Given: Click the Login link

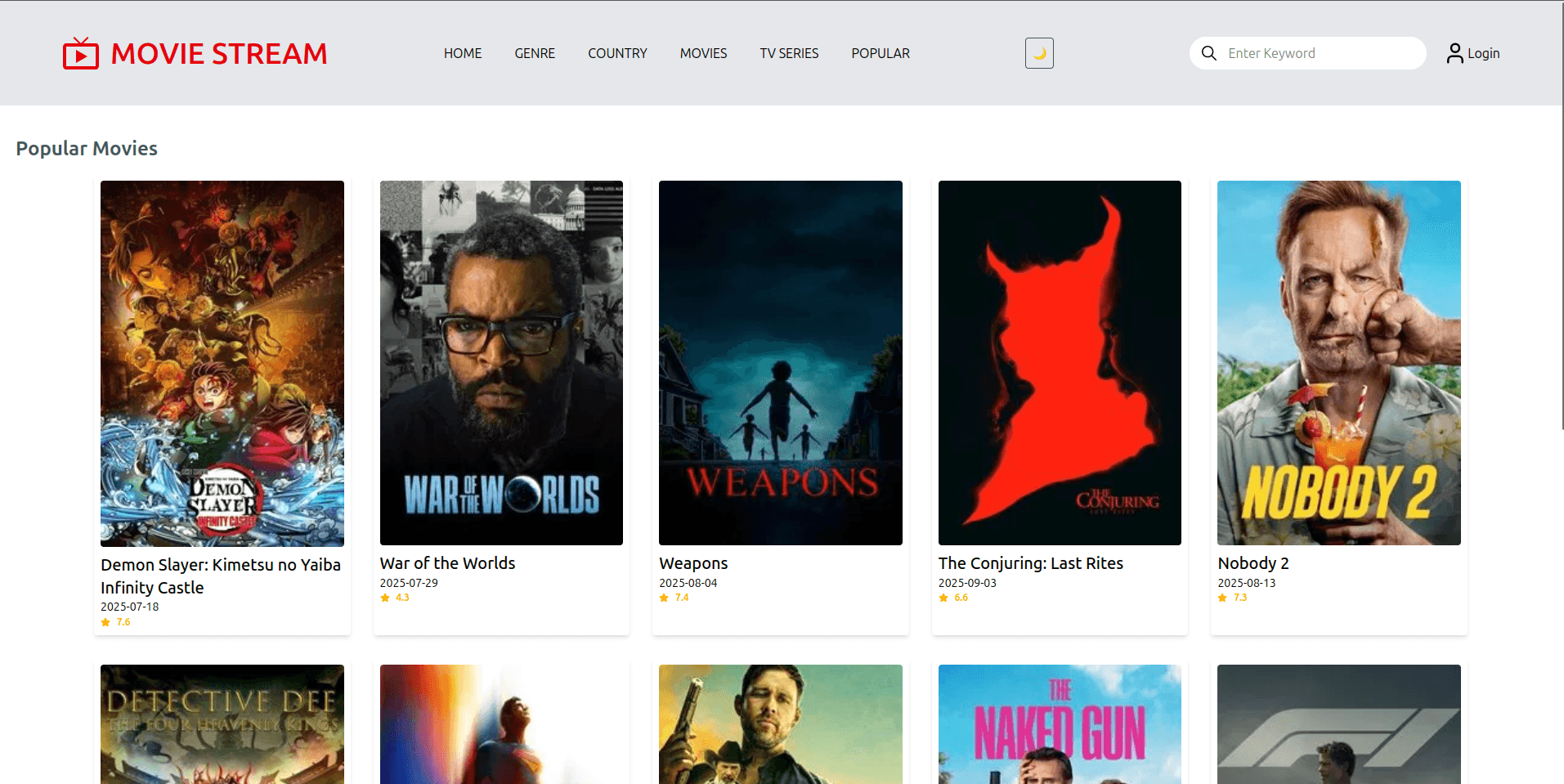Looking at the screenshot, I should [1483, 53].
